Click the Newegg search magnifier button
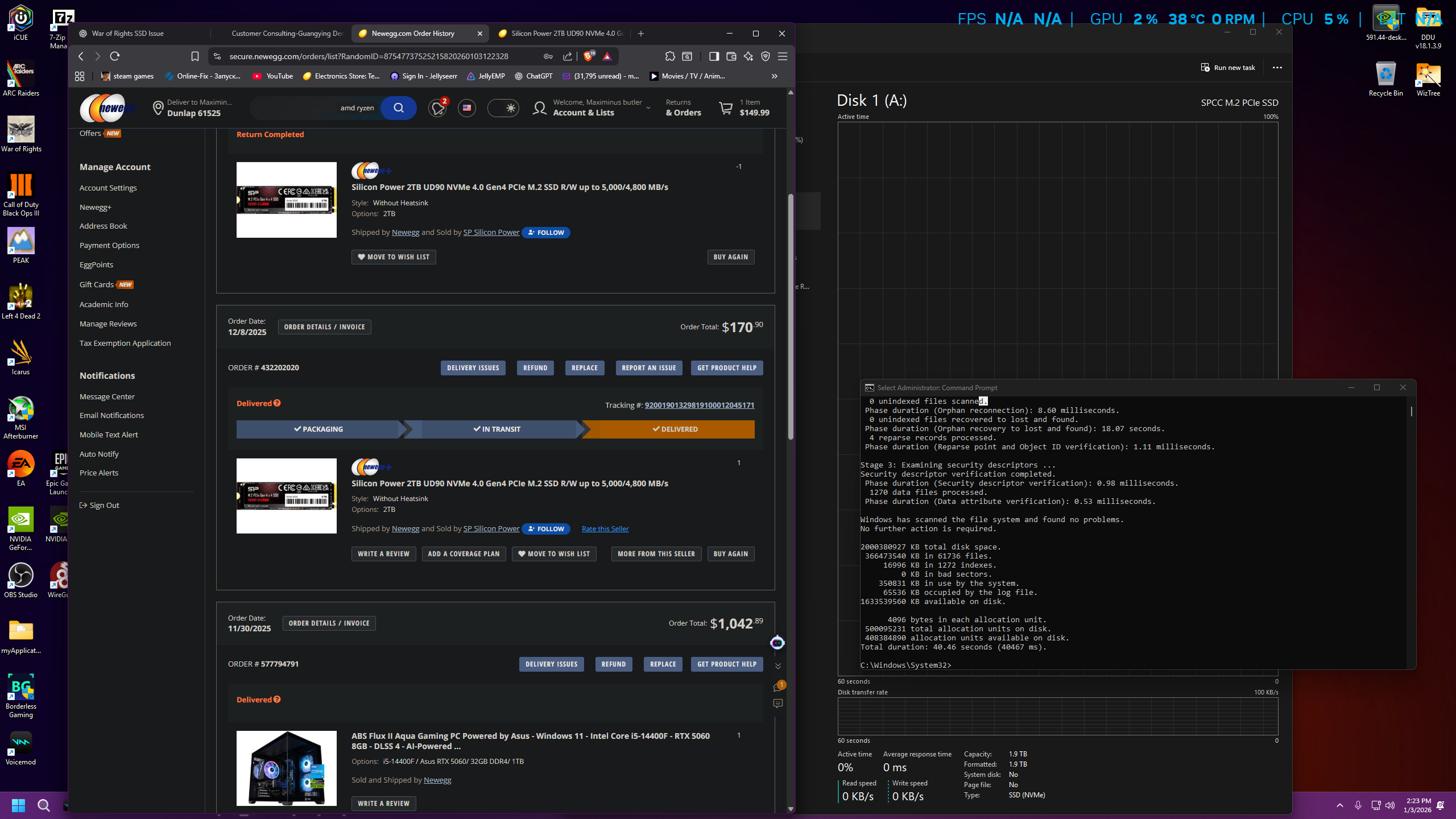 [x=398, y=108]
